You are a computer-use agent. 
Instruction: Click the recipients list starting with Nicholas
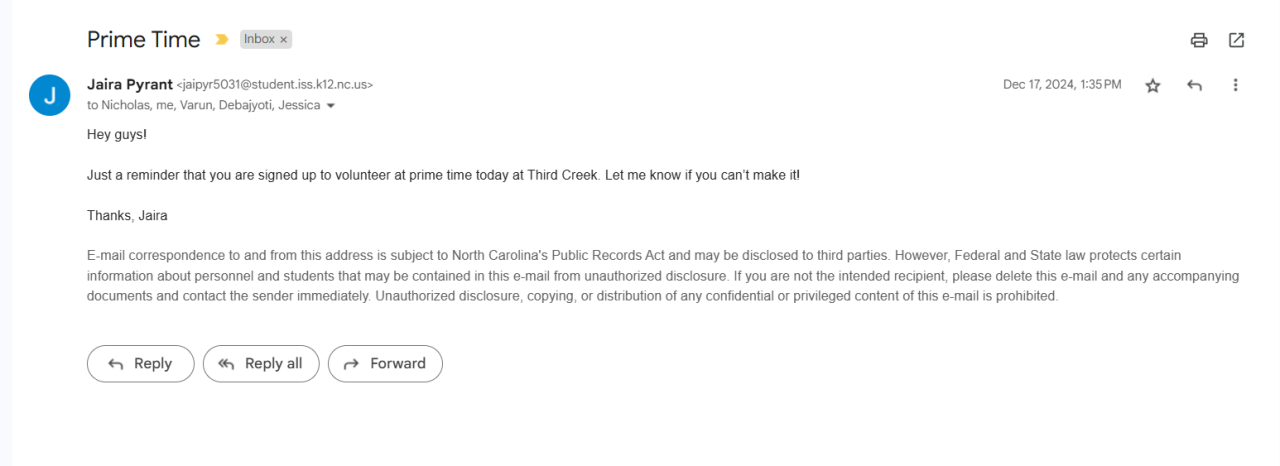(x=204, y=105)
